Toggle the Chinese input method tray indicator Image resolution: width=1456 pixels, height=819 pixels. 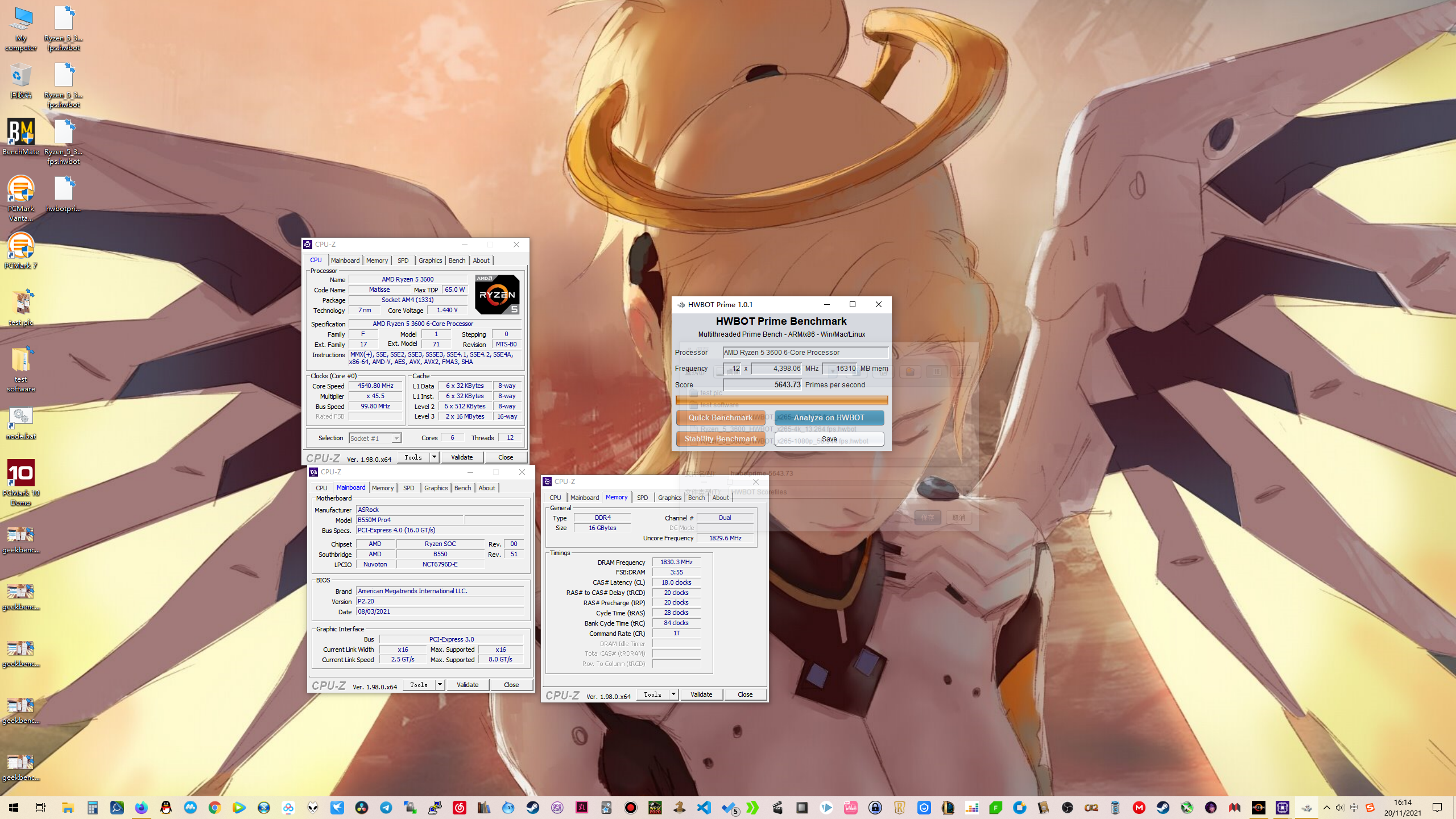(1354, 808)
